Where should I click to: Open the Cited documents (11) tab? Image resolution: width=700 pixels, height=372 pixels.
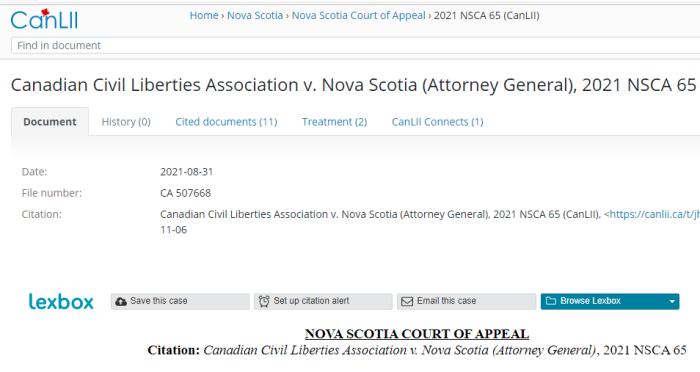(226, 122)
